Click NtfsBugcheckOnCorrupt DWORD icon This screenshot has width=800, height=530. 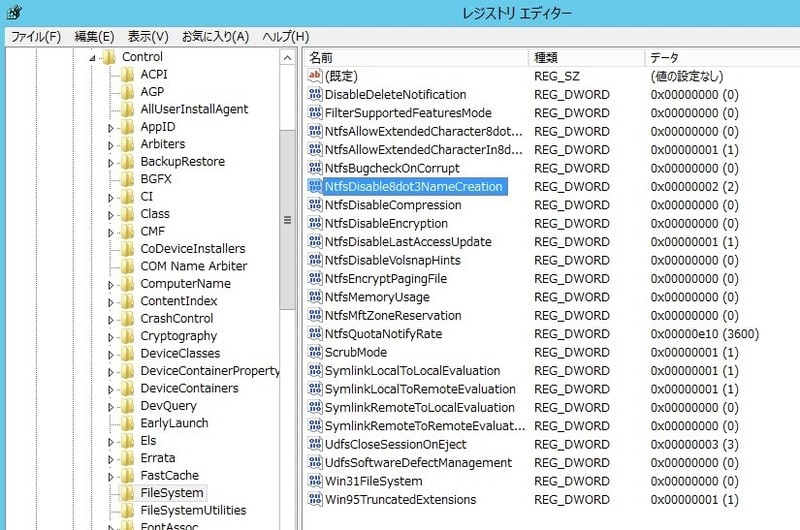coord(315,168)
